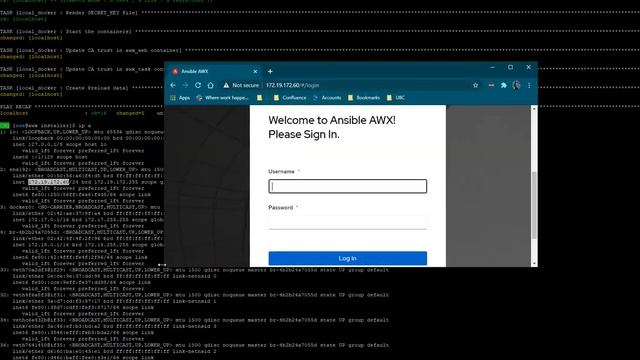Focus the Password field
Image resolution: width=640 pixels, height=360 pixels.
(x=348, y=222)
